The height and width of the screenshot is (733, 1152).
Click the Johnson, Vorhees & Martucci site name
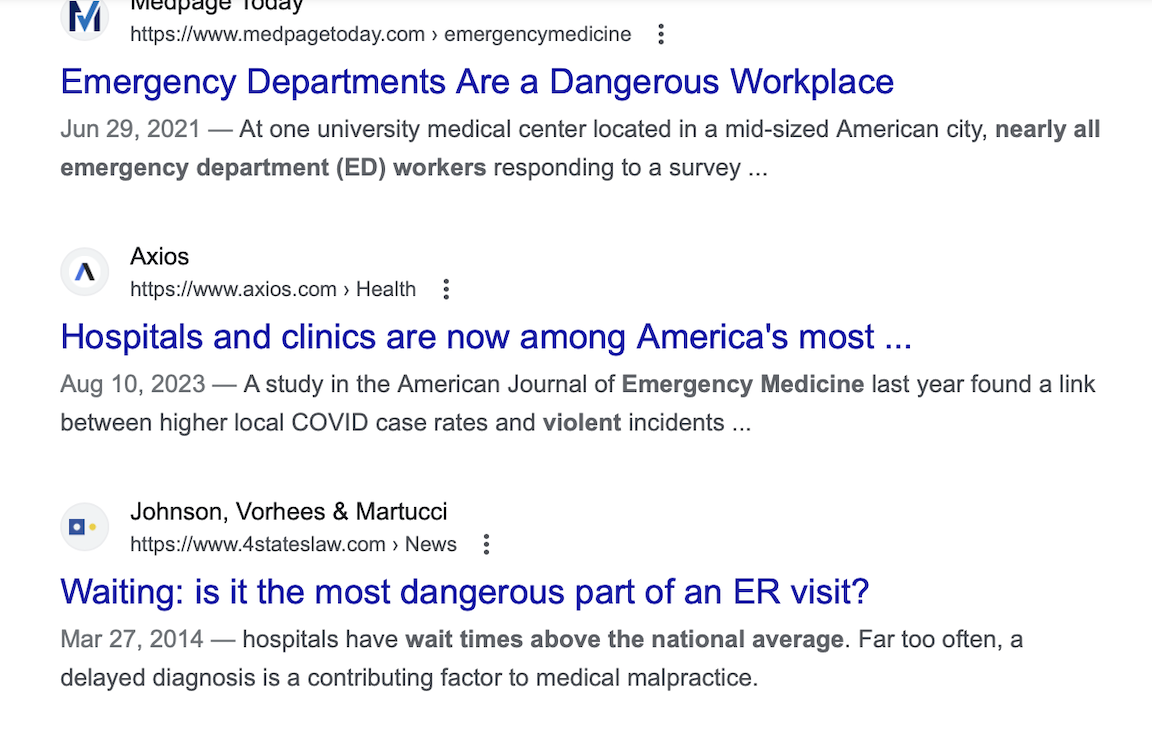pos(288,512)
